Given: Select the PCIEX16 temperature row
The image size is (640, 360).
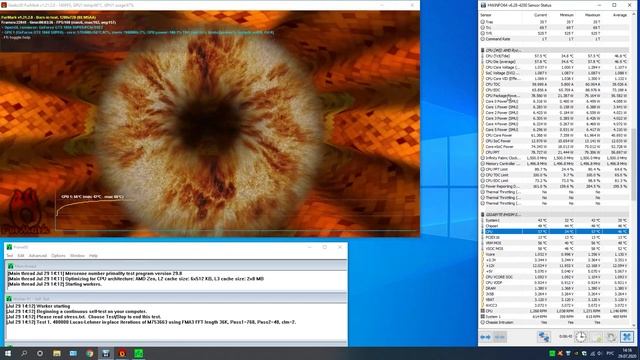Looking at the screenshot, I should [555, 237].
